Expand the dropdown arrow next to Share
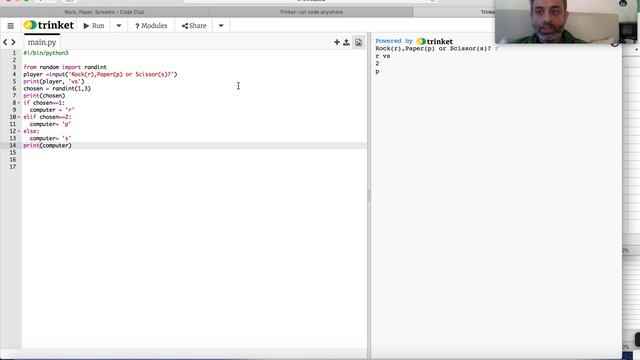Screen dimensions: 640x360 [x=221, y=26]
